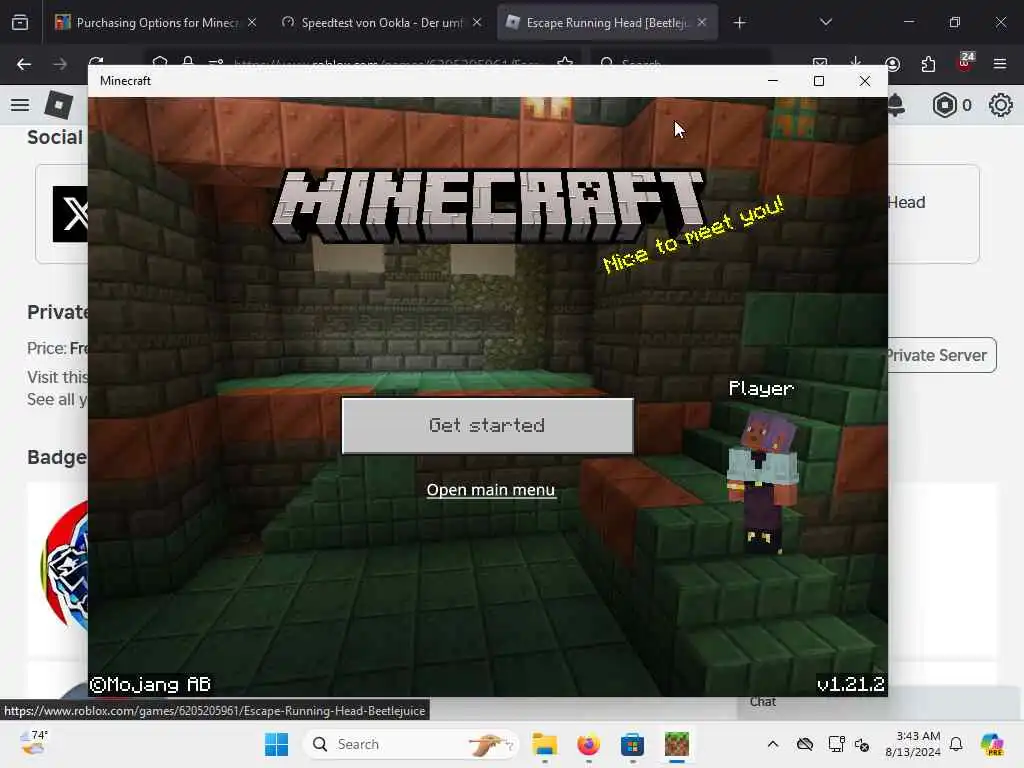1024x768 pixels.
Task: Go forward to next page
Action: [60, 64]
